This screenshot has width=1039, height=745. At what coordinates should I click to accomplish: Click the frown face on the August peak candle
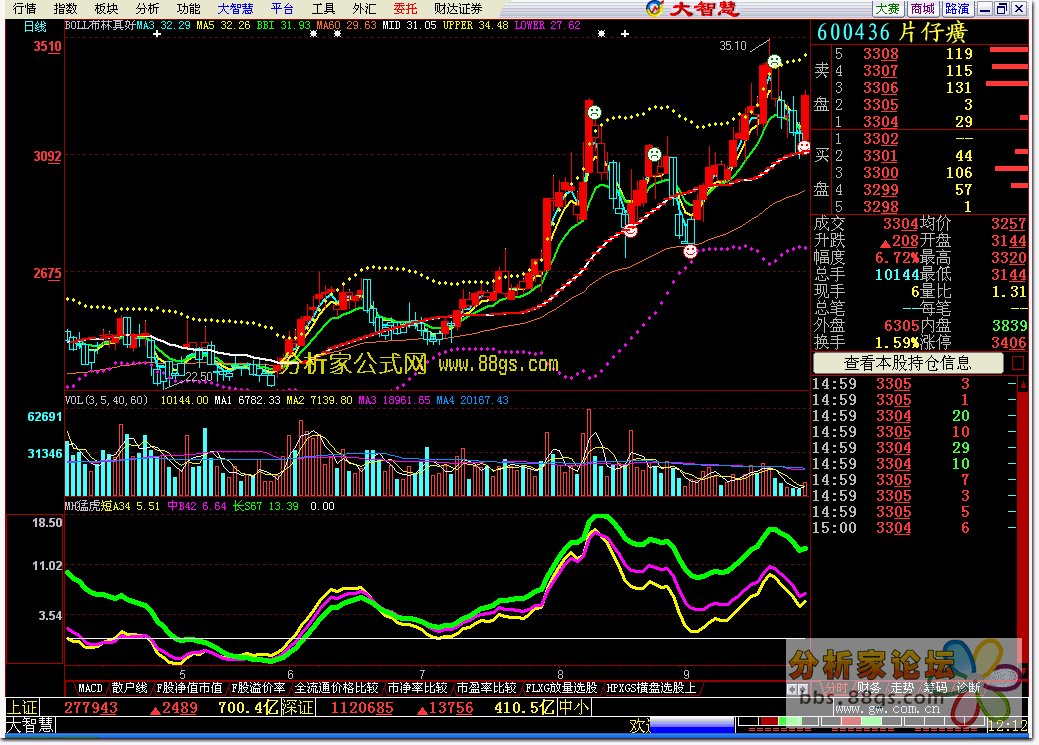[594, 113]
